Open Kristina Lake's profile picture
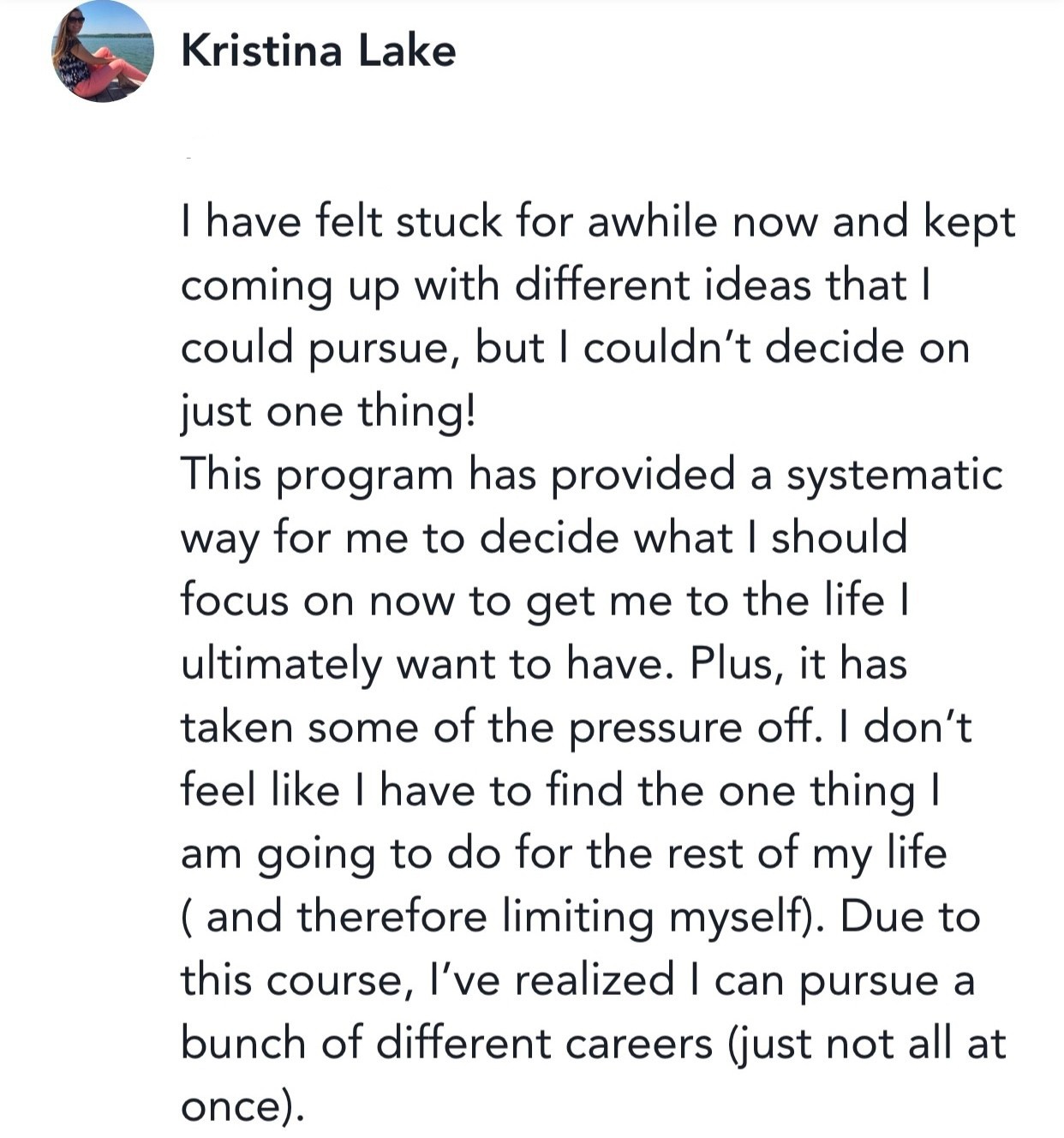Screen dimensions: 1064x1138 point(103,51)
